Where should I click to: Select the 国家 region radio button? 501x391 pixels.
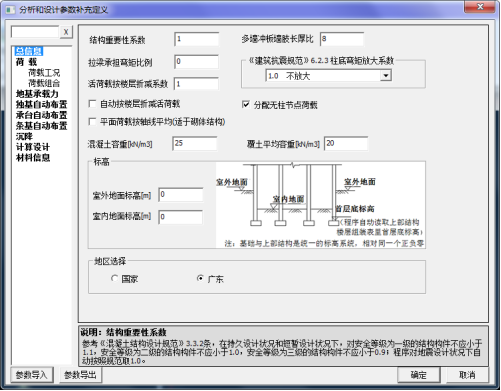click(x=115, y=278)
